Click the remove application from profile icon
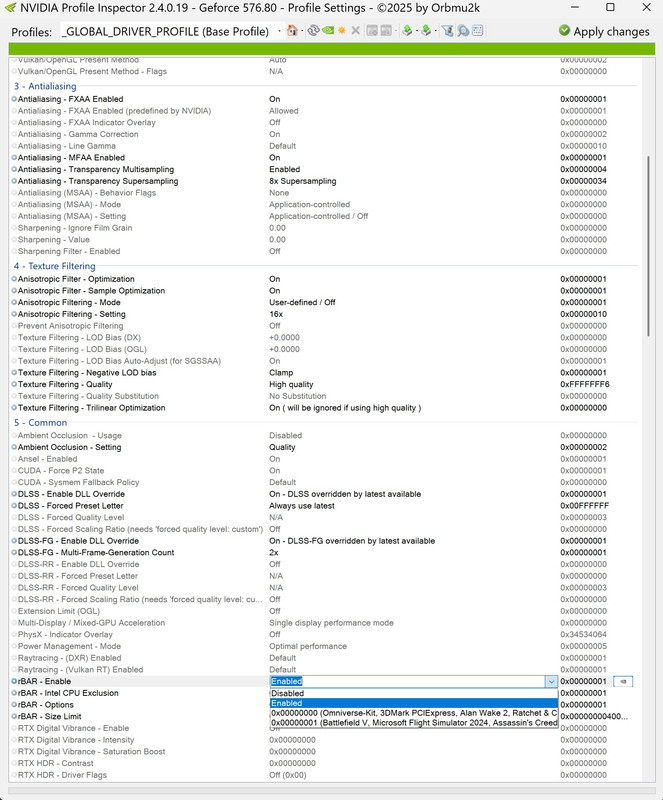Image resolution: width=663 pixels, height=800 pixels. [x=386, y=31]
